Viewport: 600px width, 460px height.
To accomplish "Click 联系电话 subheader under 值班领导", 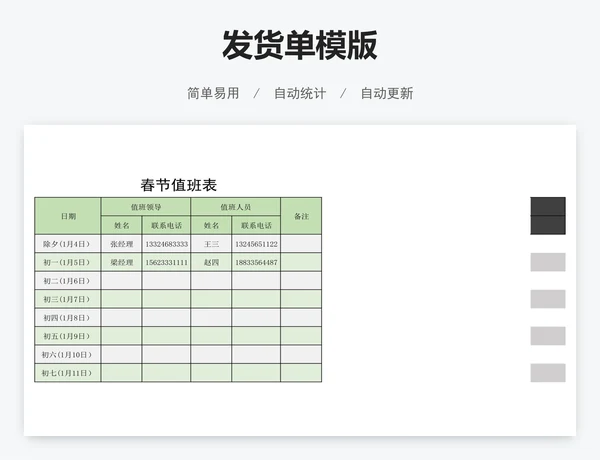I will tap(166, 225).
